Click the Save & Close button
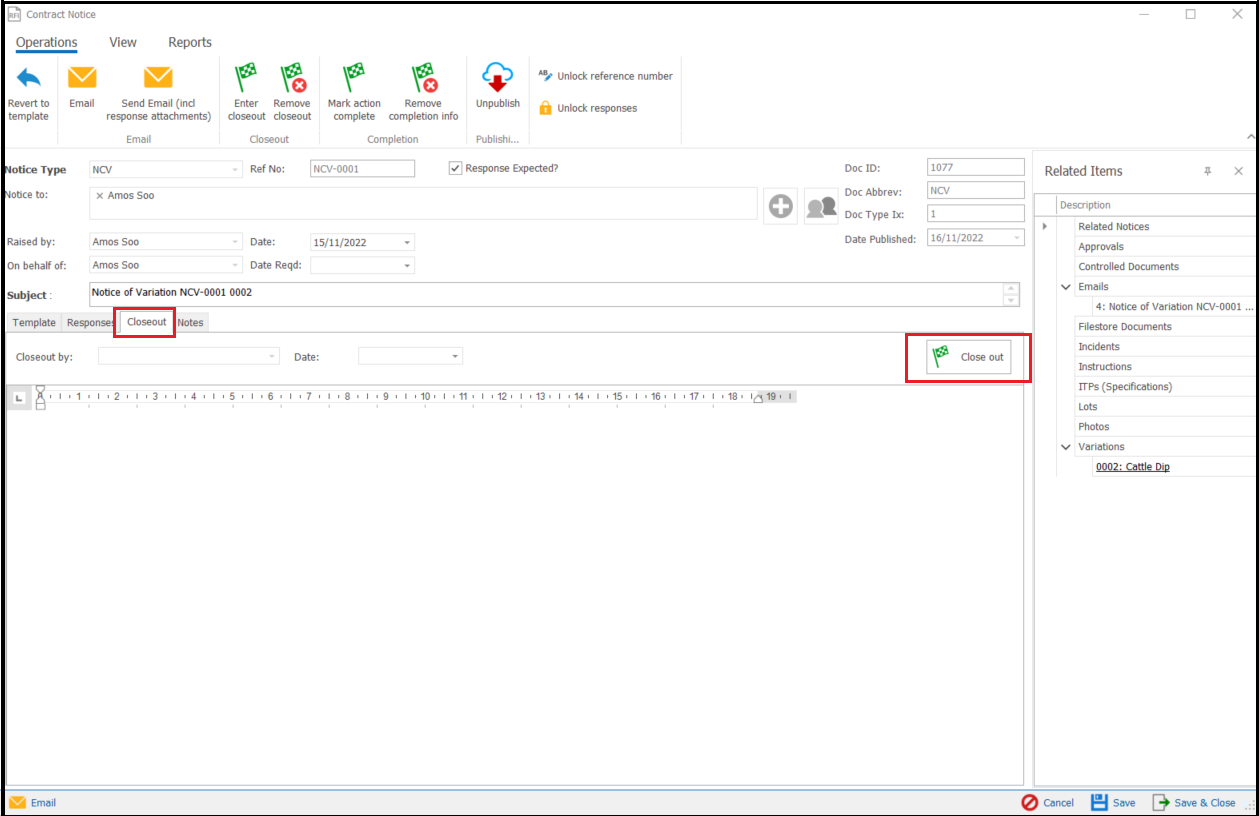Screen dimensions: 1259x816 pos(1194,802)
